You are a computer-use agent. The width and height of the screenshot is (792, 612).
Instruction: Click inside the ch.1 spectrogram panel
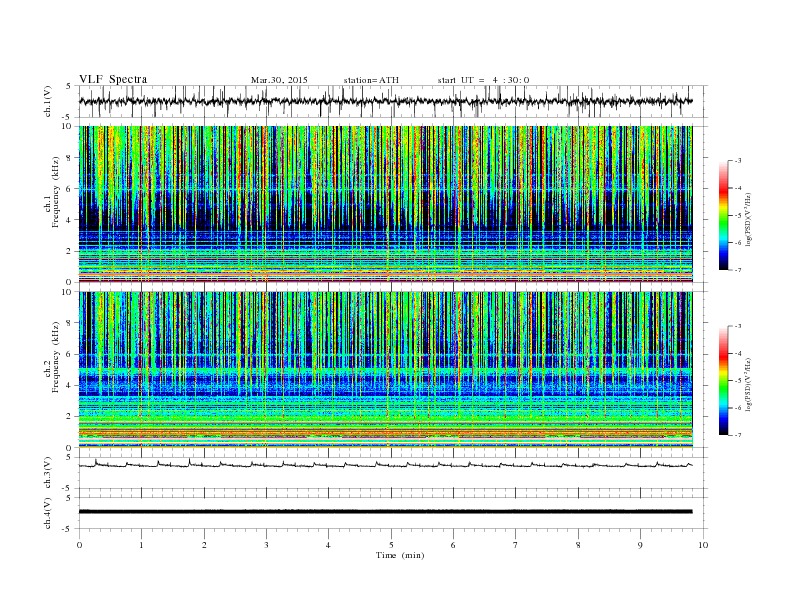coord(385,204)
